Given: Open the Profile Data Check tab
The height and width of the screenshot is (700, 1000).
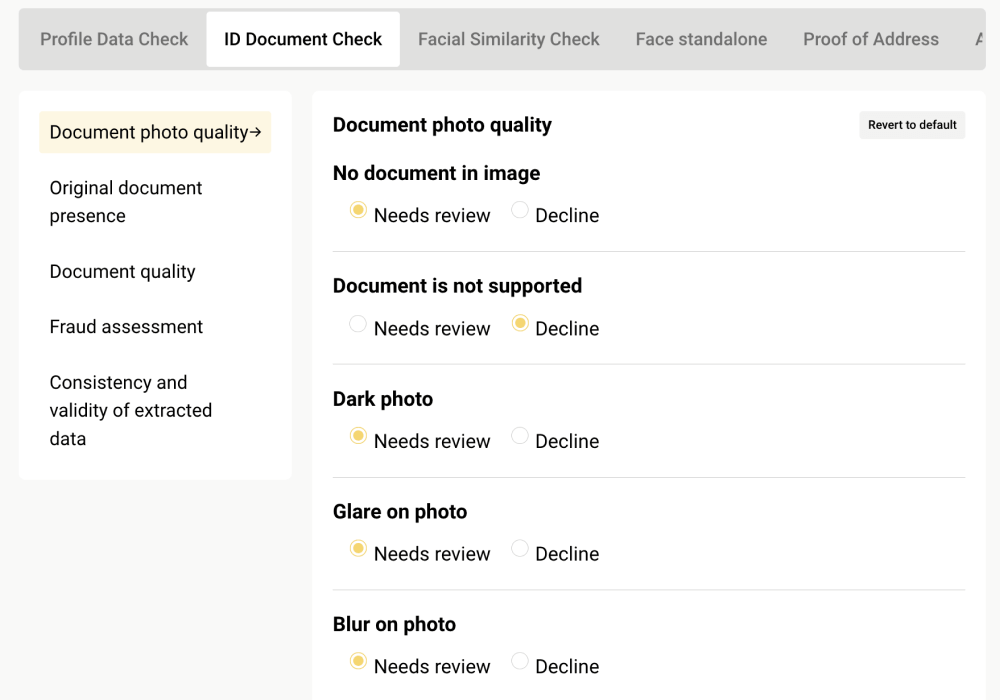Looking at the screenshot, I should (x=114, y=40).
